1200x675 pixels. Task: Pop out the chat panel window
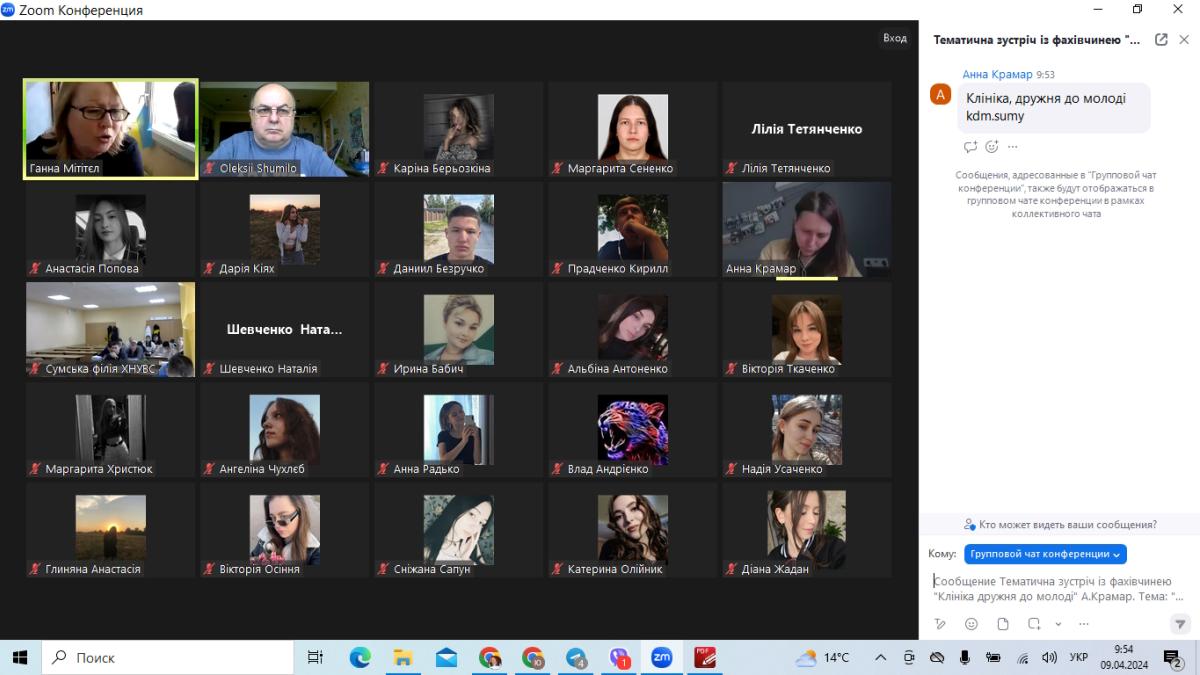[1161, 40]
